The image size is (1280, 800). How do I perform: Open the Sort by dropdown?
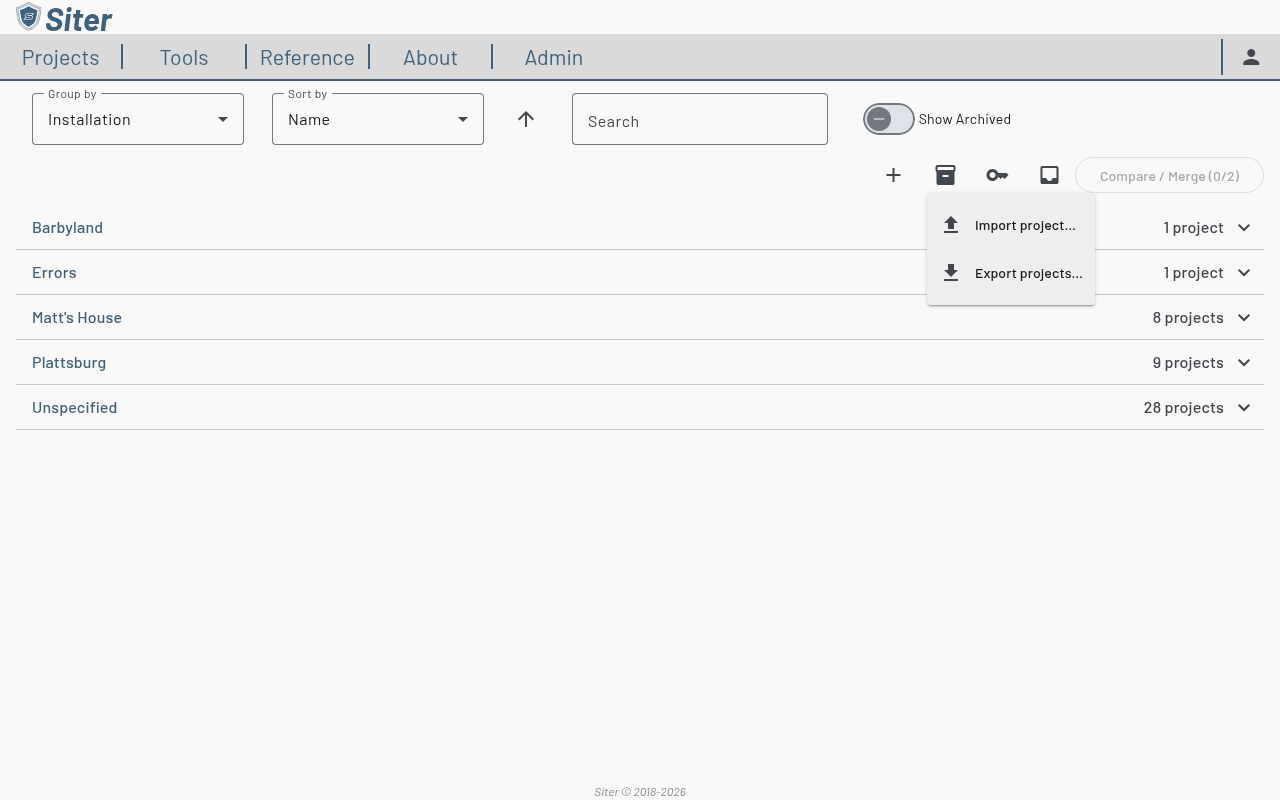(378, 119)
